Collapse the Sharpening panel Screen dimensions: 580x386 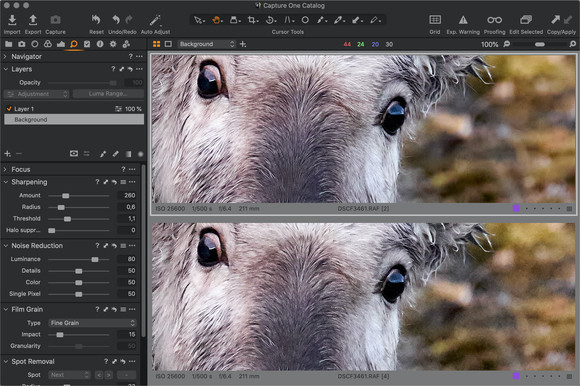6,182
